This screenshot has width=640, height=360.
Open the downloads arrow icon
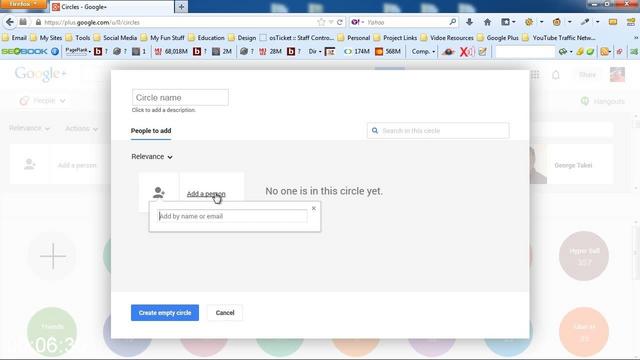click(469, 22)
